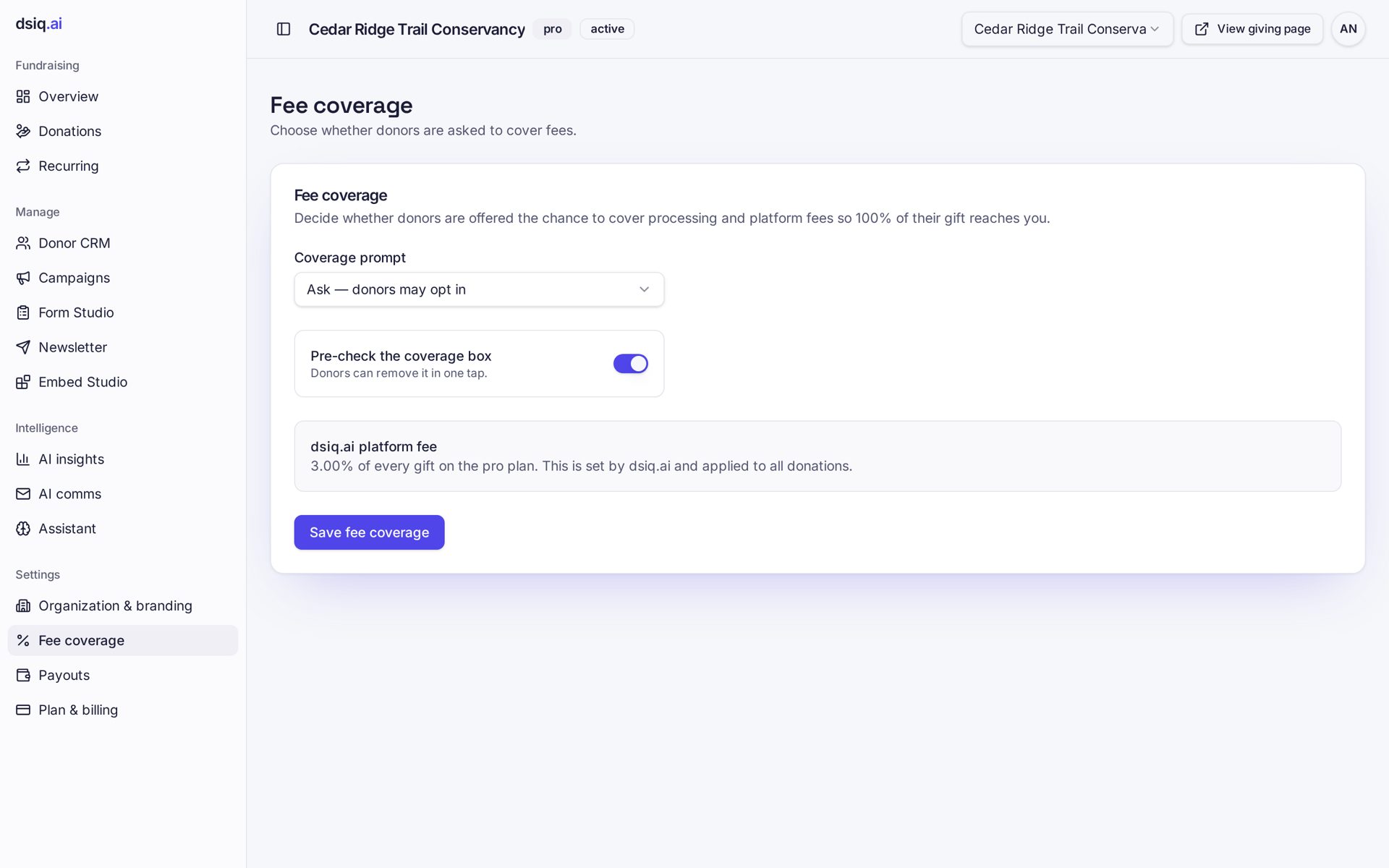Open the Coverage prompt dropdown

pyautogui.click(x=479, y=289)
